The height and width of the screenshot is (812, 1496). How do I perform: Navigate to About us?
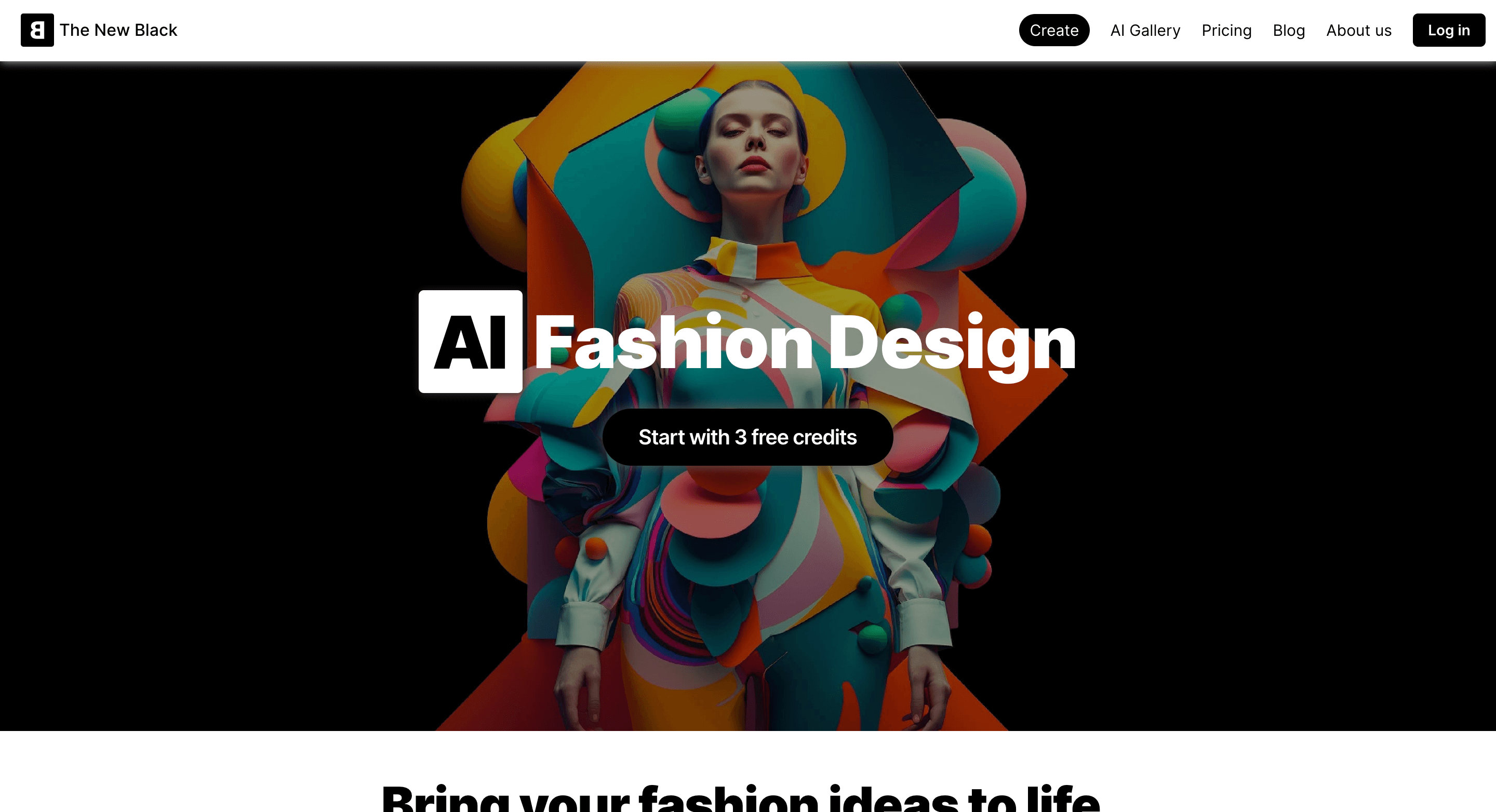pyautogui.click(x=1359, y=30)
